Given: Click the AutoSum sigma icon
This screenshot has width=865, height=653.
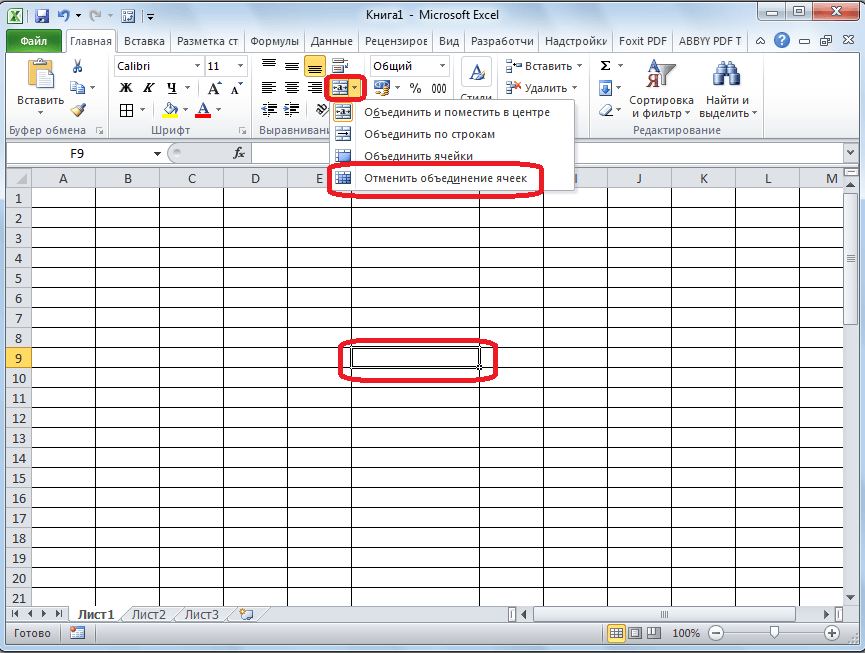Looking at the screenshot, I should 605,66.
